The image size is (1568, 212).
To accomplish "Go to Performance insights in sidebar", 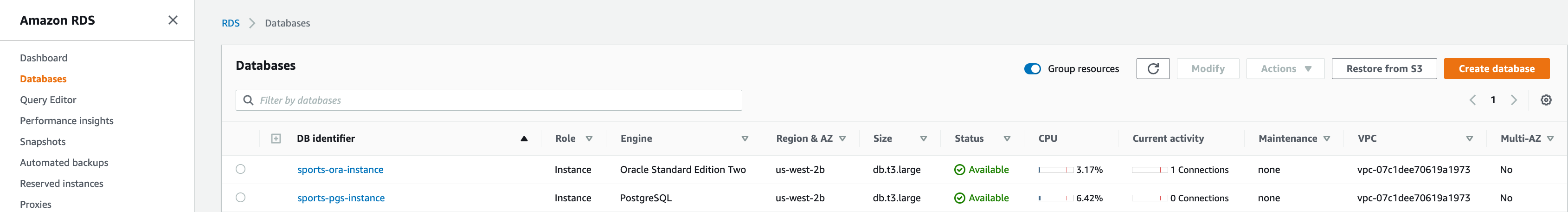I will pyautogui.click(x=66, y=120).
